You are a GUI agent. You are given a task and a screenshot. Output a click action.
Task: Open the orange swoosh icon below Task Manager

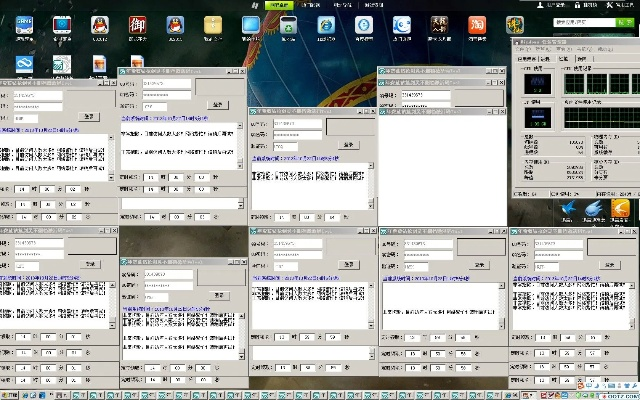[621, 209]
